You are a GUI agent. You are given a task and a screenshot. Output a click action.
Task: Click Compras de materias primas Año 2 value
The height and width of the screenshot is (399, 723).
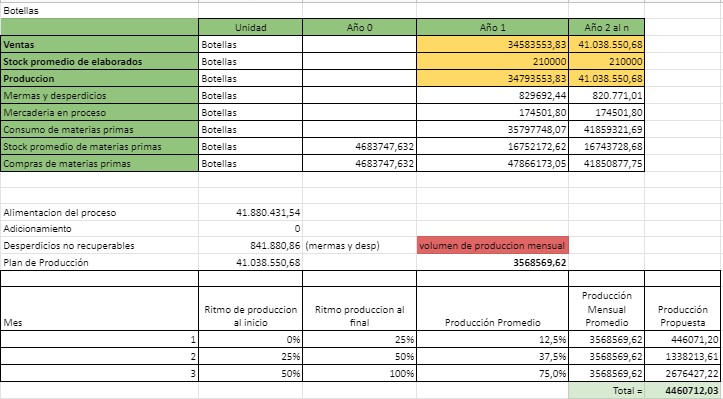pos(606,164)
